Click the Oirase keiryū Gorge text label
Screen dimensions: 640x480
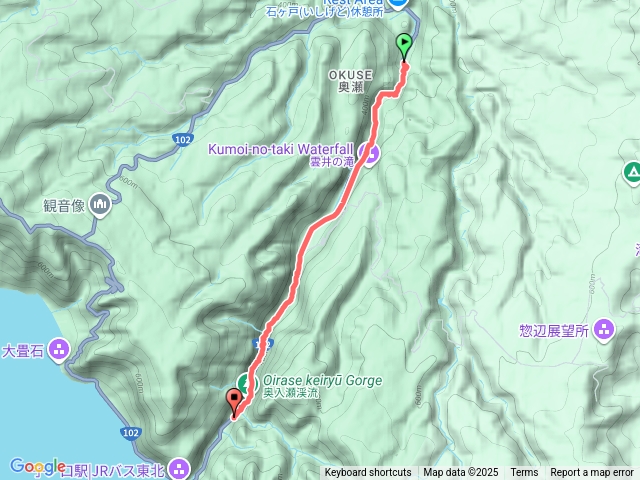tap(322, 380)
